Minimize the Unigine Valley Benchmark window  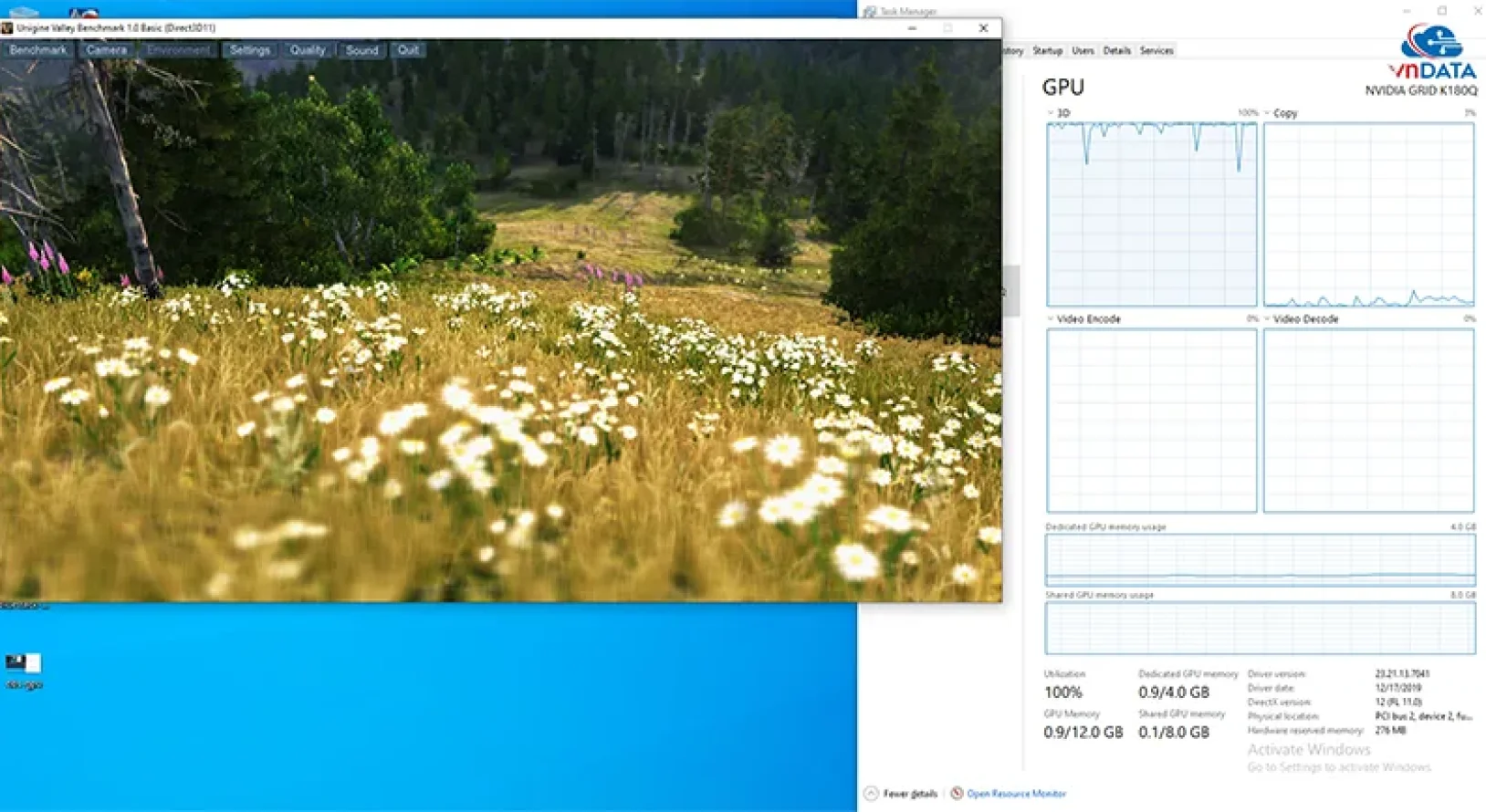tap(912, 28)
